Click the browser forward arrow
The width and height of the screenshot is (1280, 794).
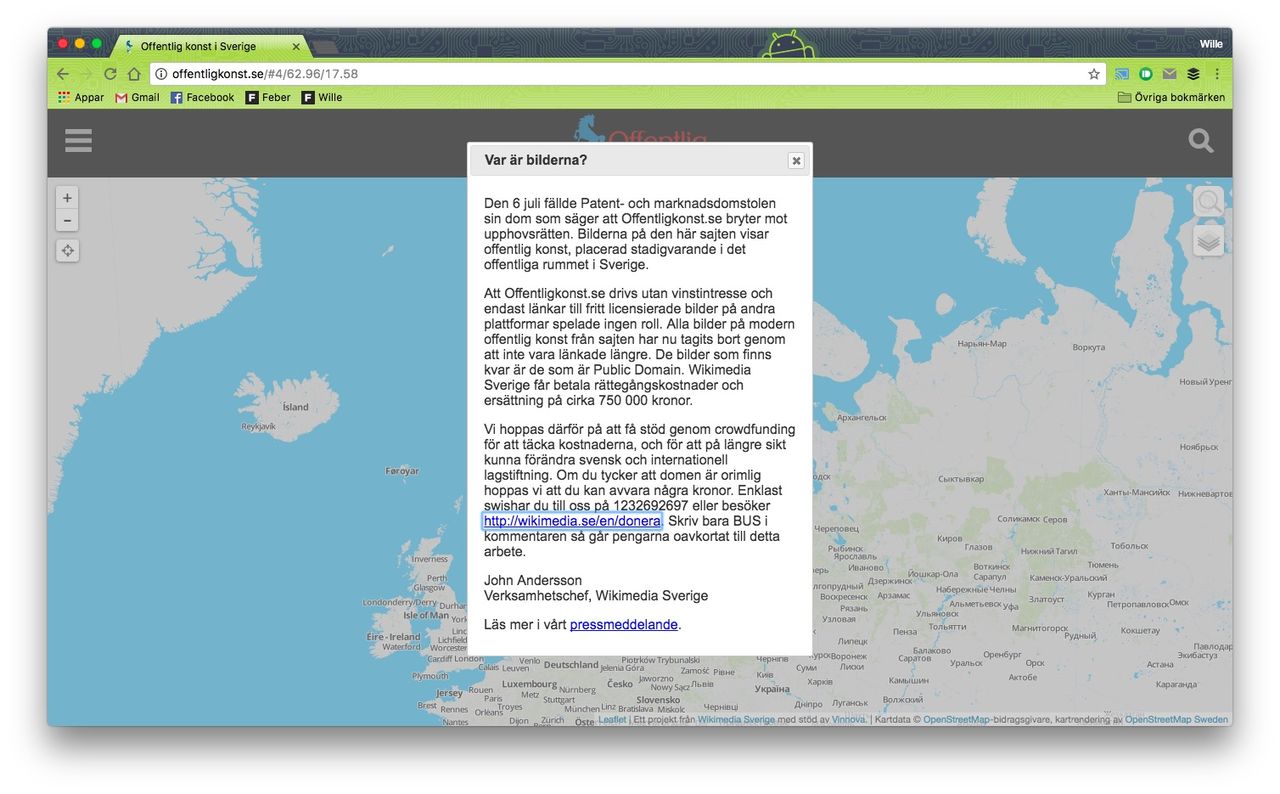point(87,74)
